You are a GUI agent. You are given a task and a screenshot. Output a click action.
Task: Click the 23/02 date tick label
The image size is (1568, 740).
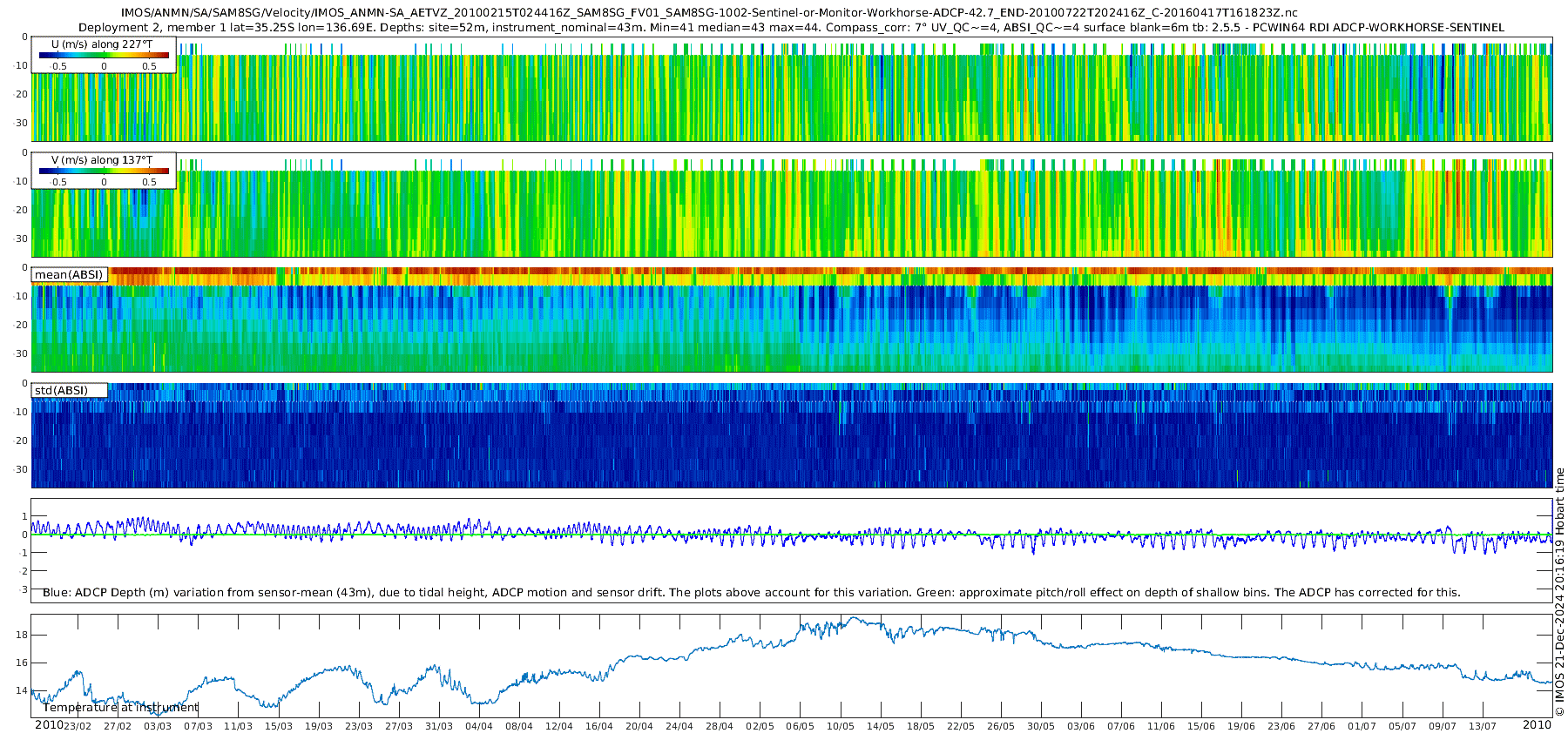point(77,727)
